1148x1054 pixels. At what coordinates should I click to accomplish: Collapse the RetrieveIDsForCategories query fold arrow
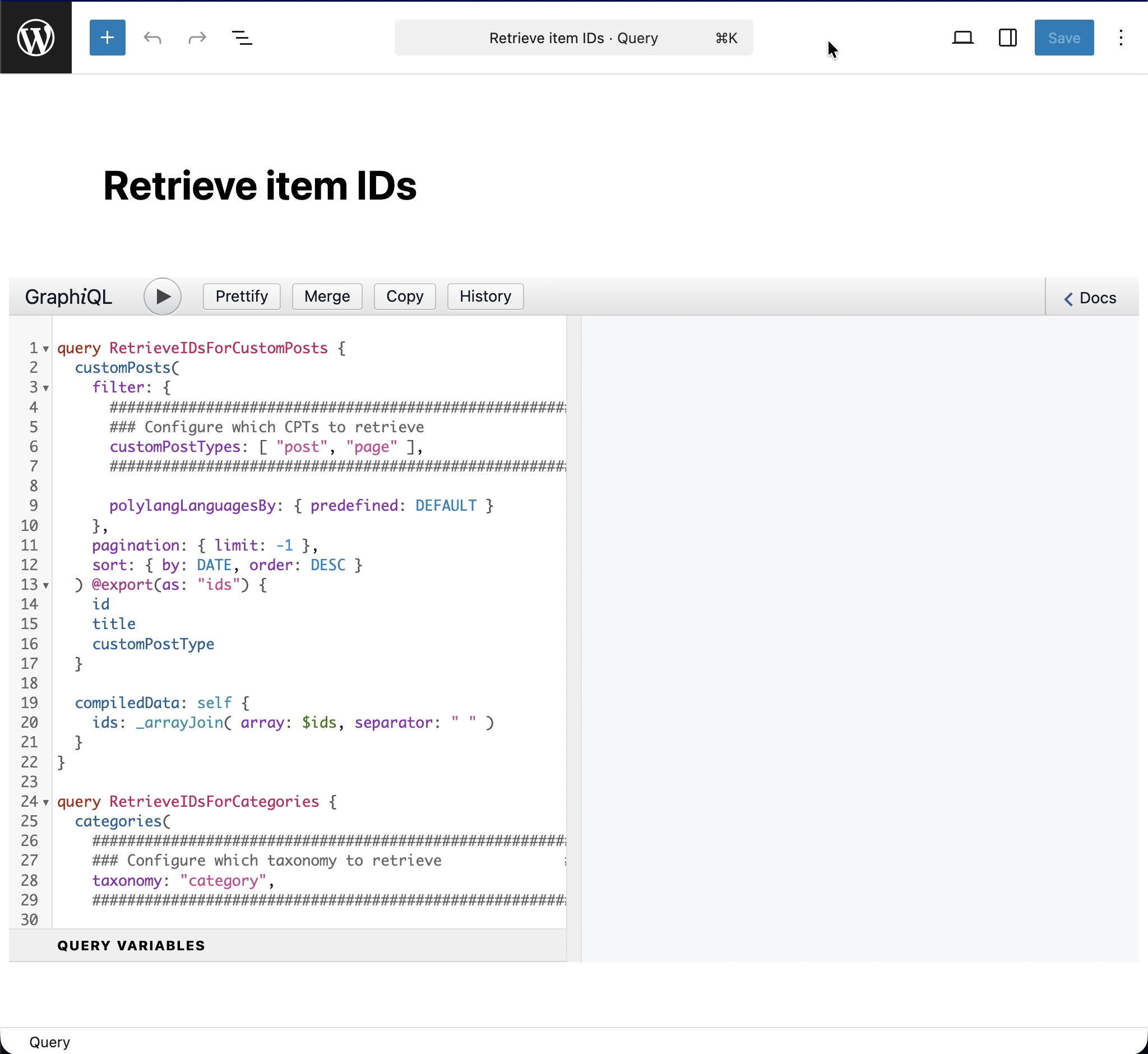pyautogui.click(x=45, y=802)
